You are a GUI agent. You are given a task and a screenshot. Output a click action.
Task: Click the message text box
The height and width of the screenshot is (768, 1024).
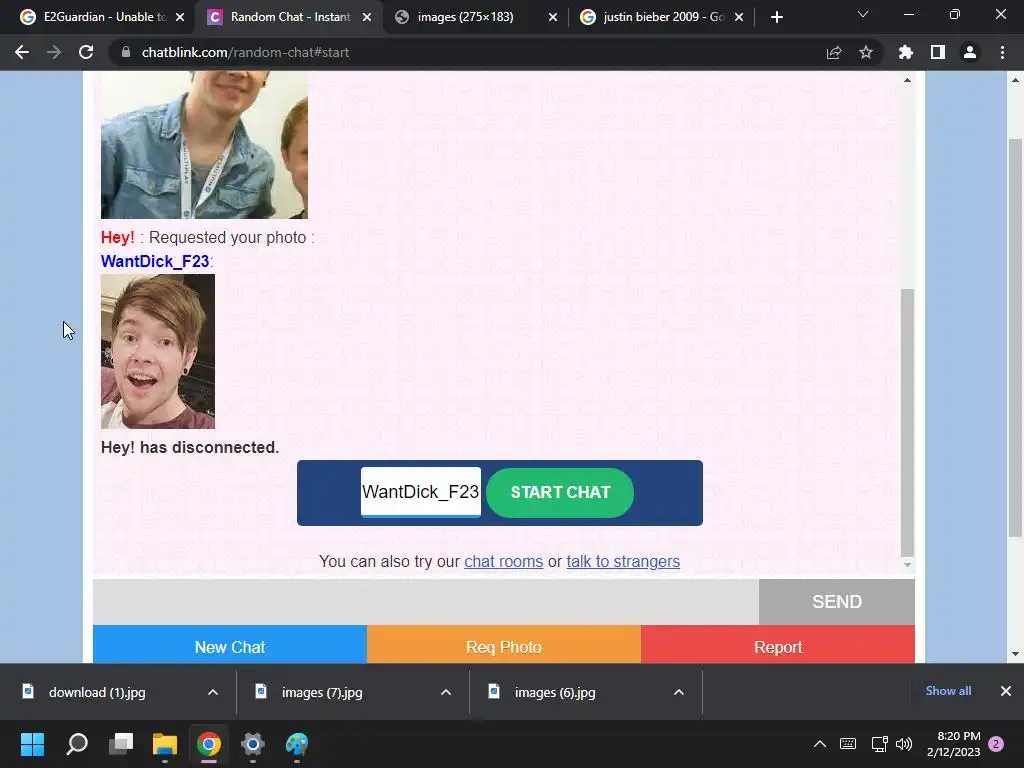(426, 601)
